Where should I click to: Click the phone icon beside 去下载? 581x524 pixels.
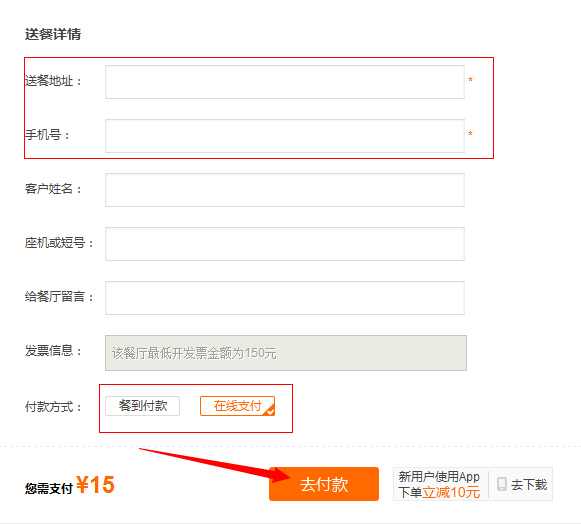coord(502,484)
